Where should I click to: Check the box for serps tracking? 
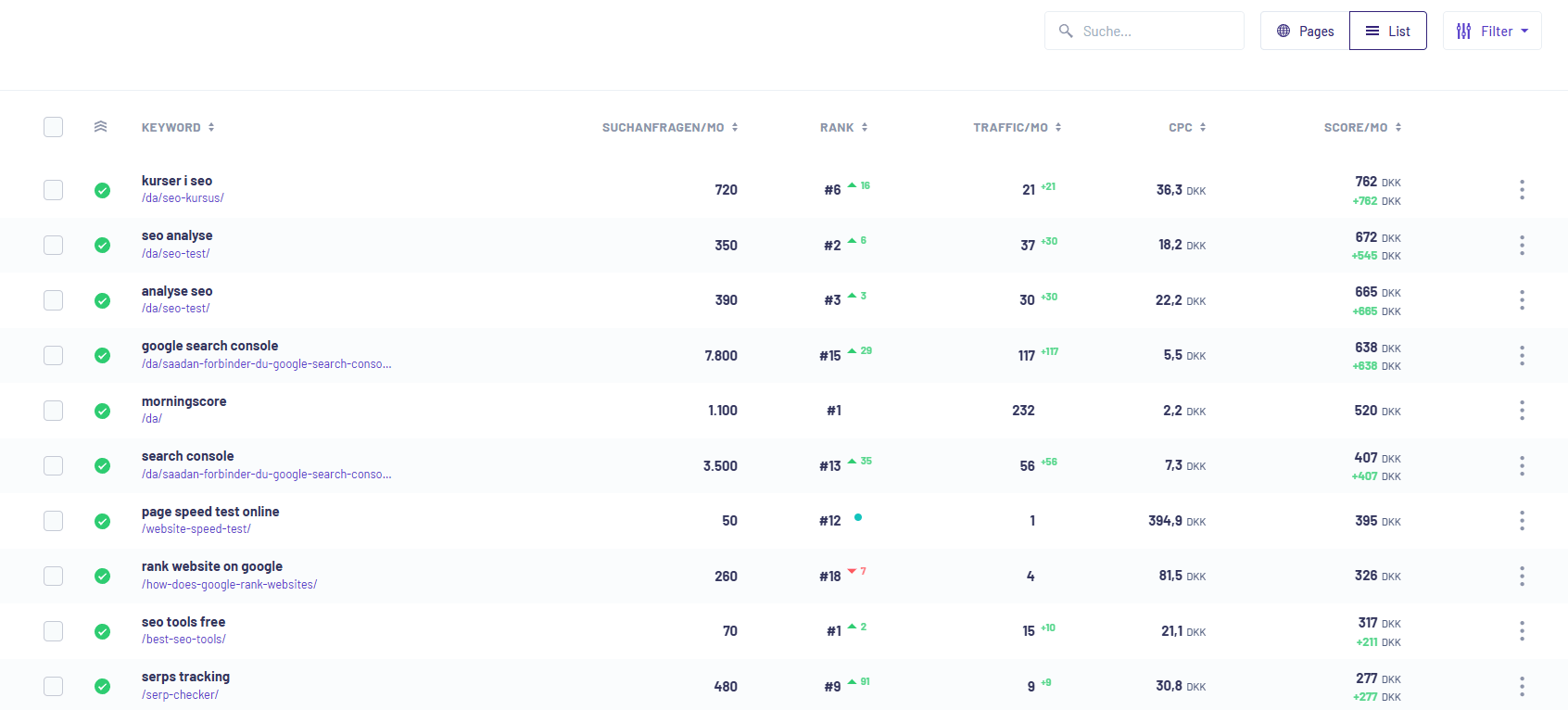[x=54, y=686]
